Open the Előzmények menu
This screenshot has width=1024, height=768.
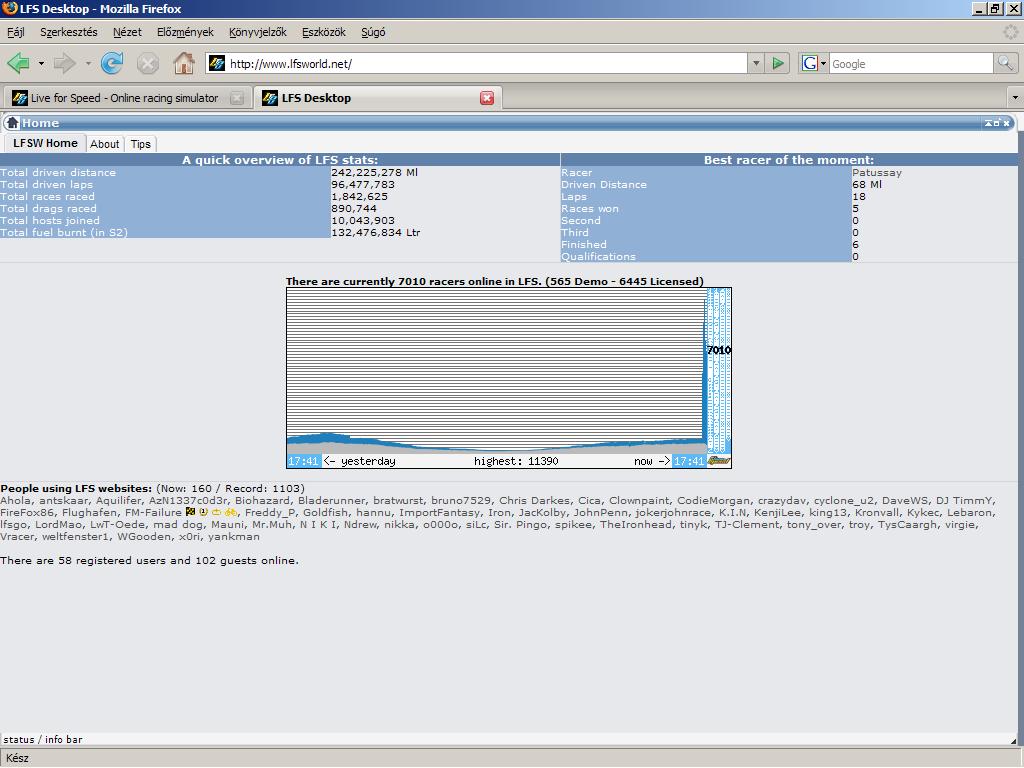pyautogui.click(x=185, y=32)
